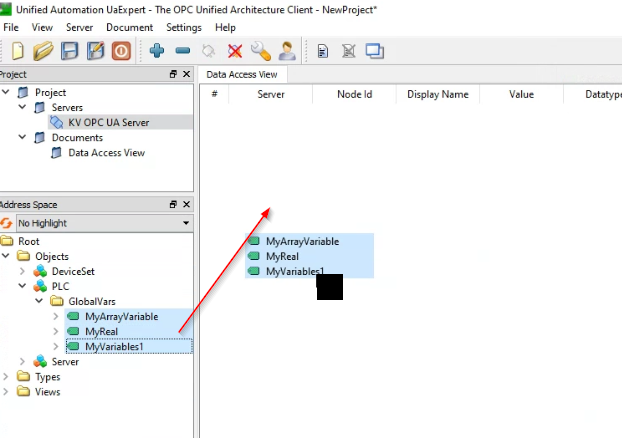This screenshot has width=622, height=438.
Task: Open the Document menu
Action: coord(129,27)
